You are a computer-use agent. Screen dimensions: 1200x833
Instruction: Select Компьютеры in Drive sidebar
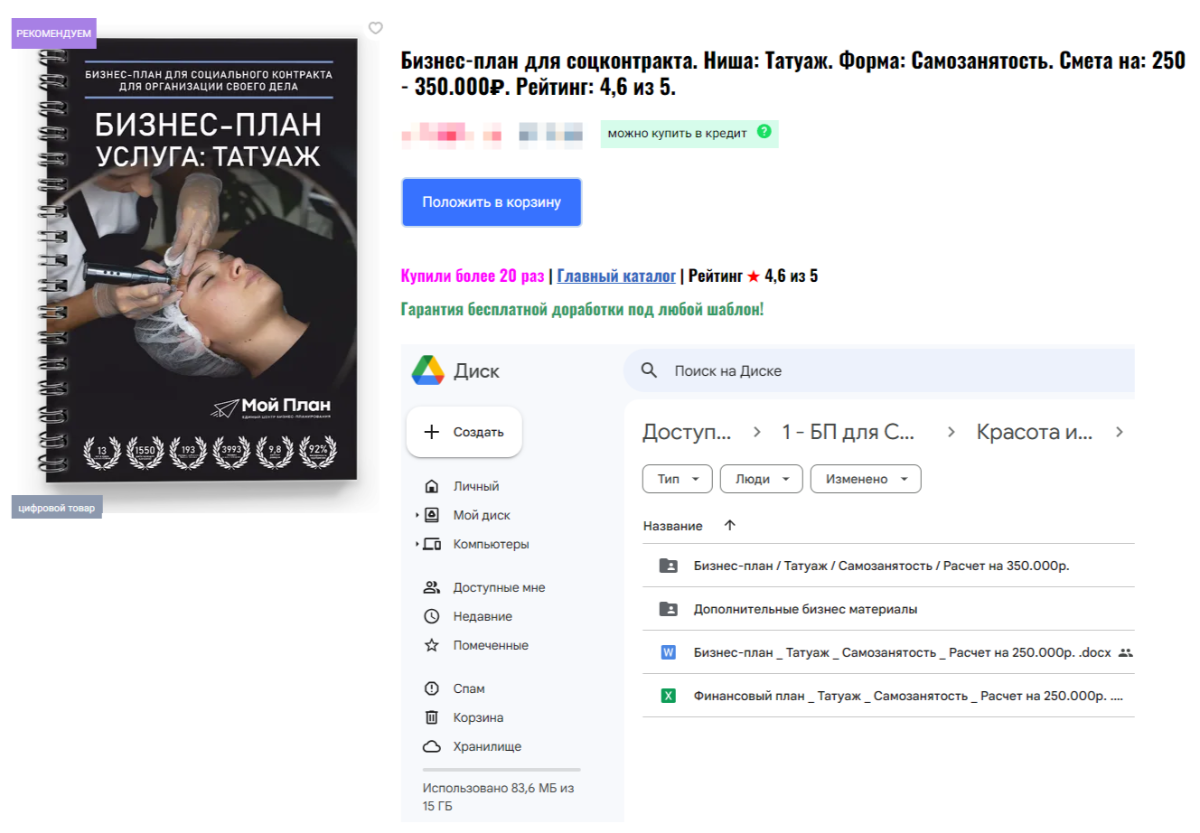(491, 545)
